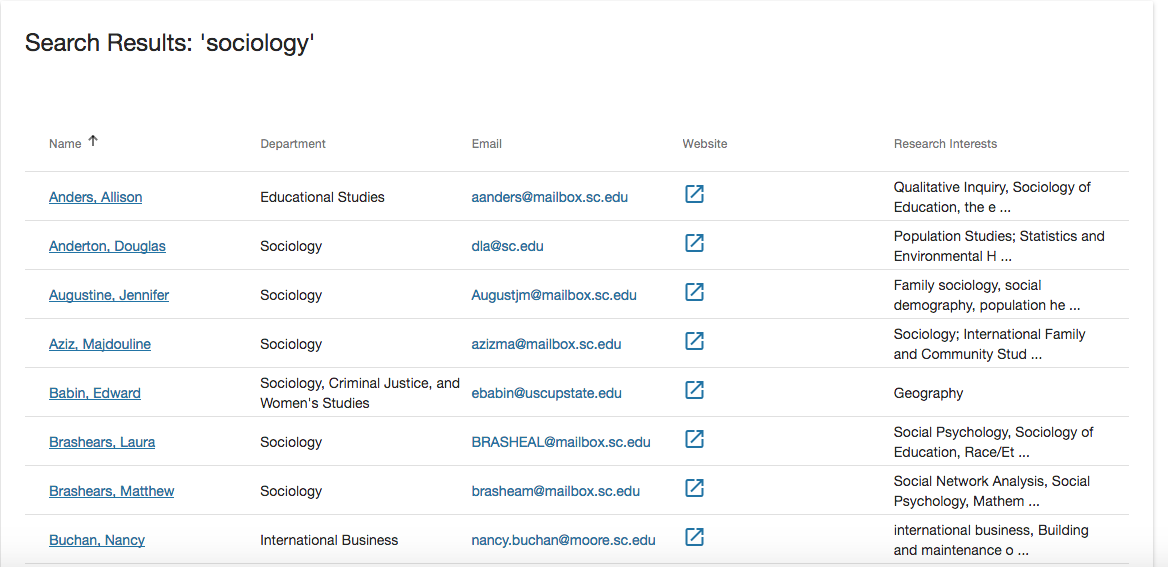
Task: Open Douglas Anderton's website link icon
Action: (694, 243)
